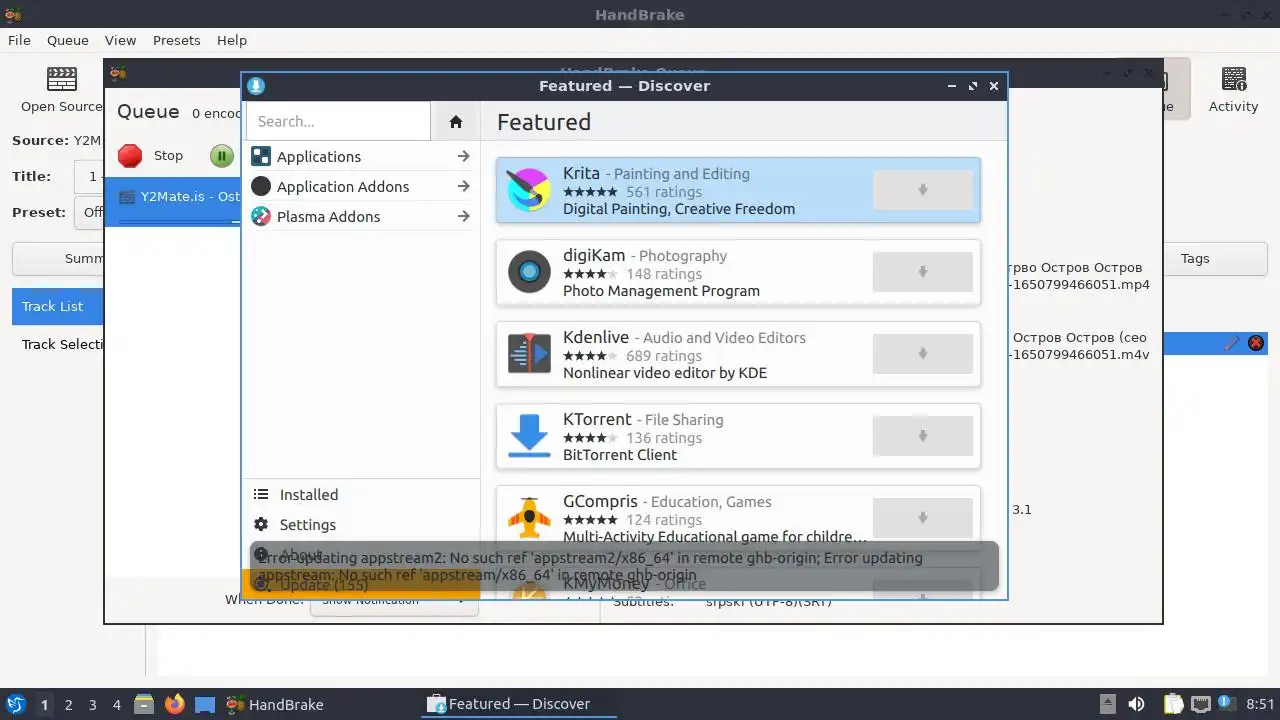
Task: Open the View menu in HandBrake
Action: click(120, 40)
